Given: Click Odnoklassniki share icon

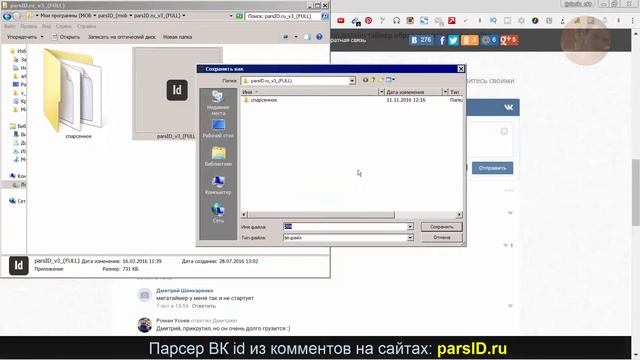Looking at the screenshot, I should tap(469, 40).
